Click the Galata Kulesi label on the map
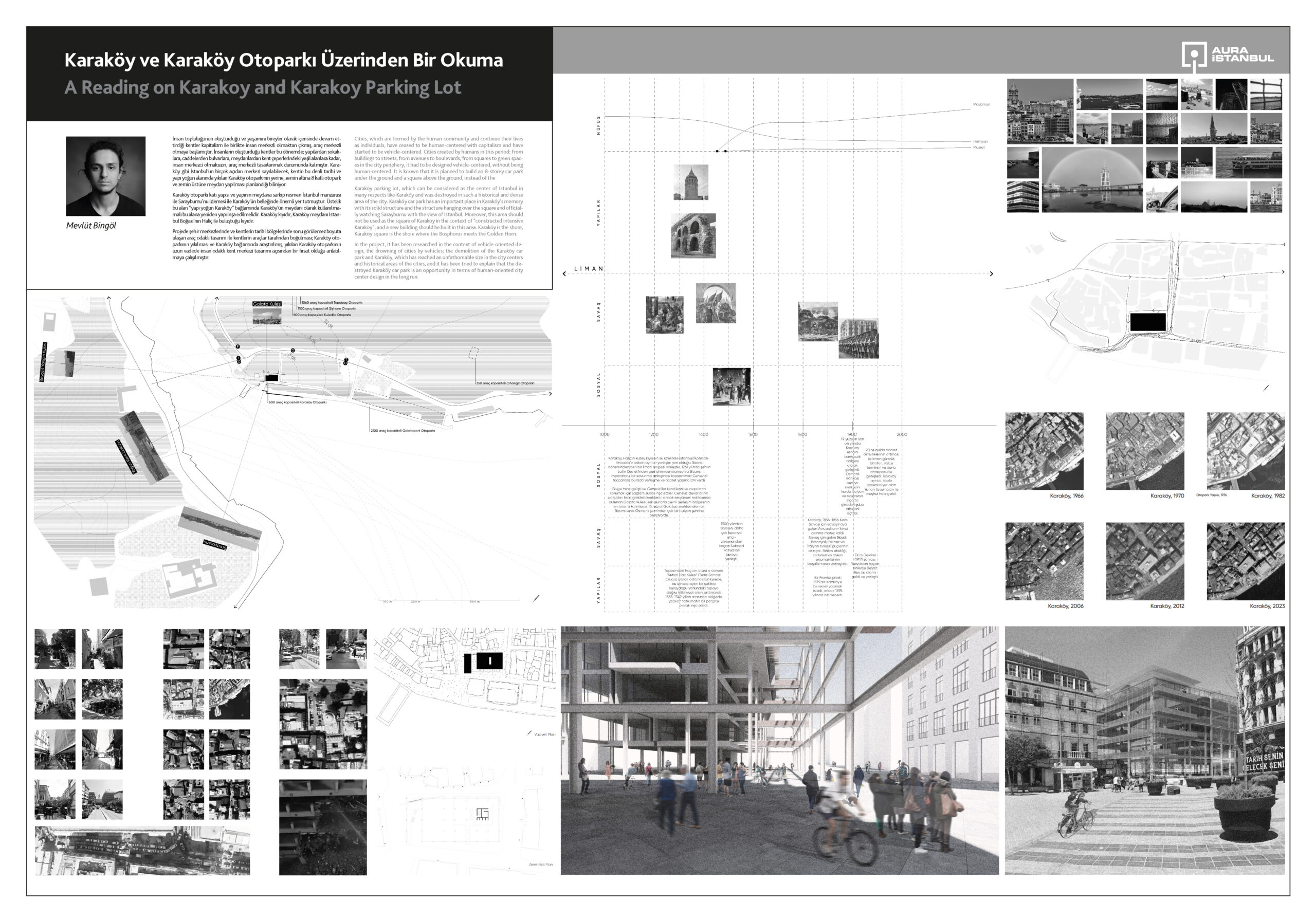The width and height of the screenshot is (1316, 921). click(267, 304)
